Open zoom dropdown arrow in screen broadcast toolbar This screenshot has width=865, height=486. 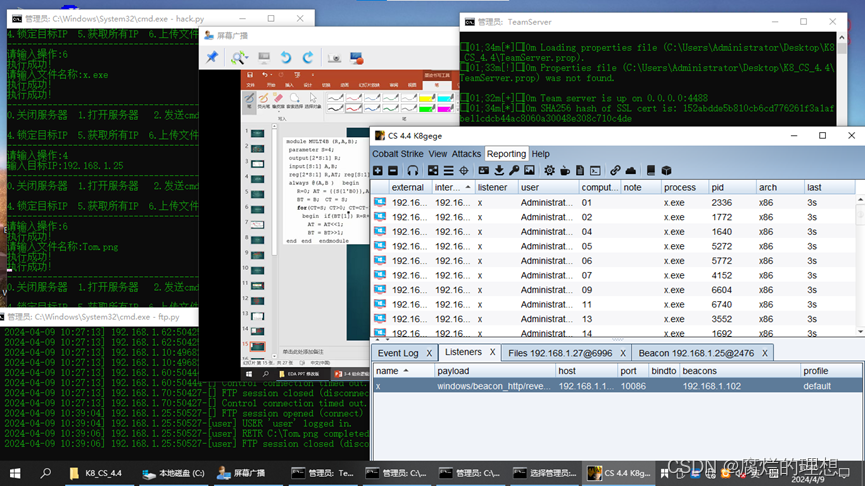click(247, 57)
